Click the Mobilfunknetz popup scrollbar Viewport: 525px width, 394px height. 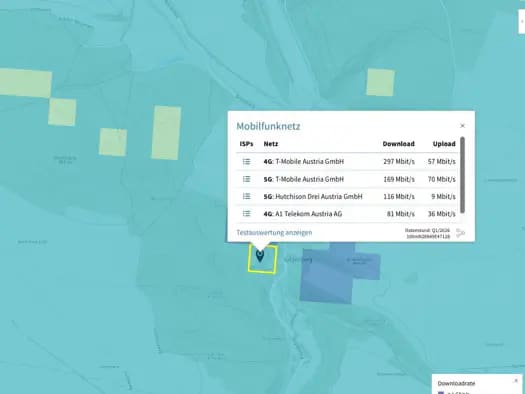click(462, 175)
